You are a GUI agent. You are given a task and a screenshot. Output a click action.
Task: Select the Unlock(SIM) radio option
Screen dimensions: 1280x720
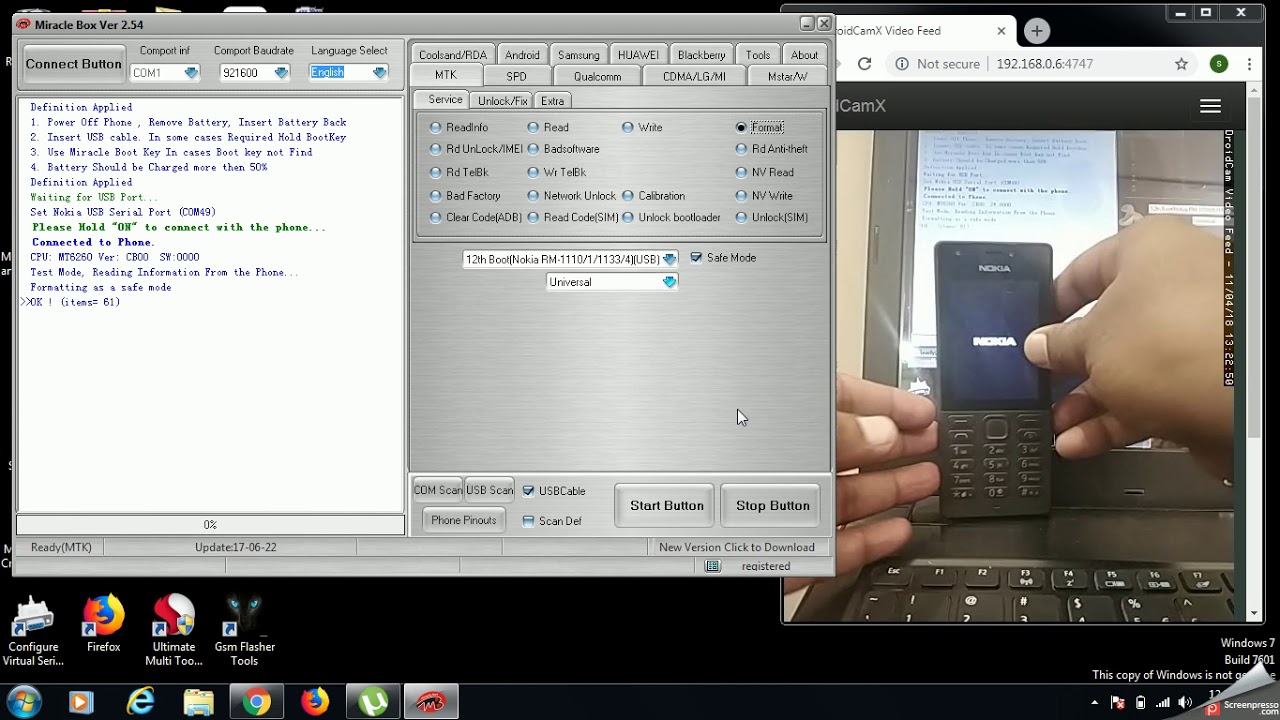[771, 217]
